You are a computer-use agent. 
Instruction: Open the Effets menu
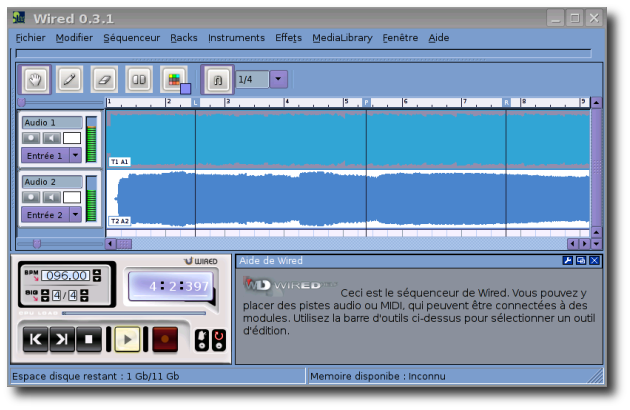click(288, 38)
